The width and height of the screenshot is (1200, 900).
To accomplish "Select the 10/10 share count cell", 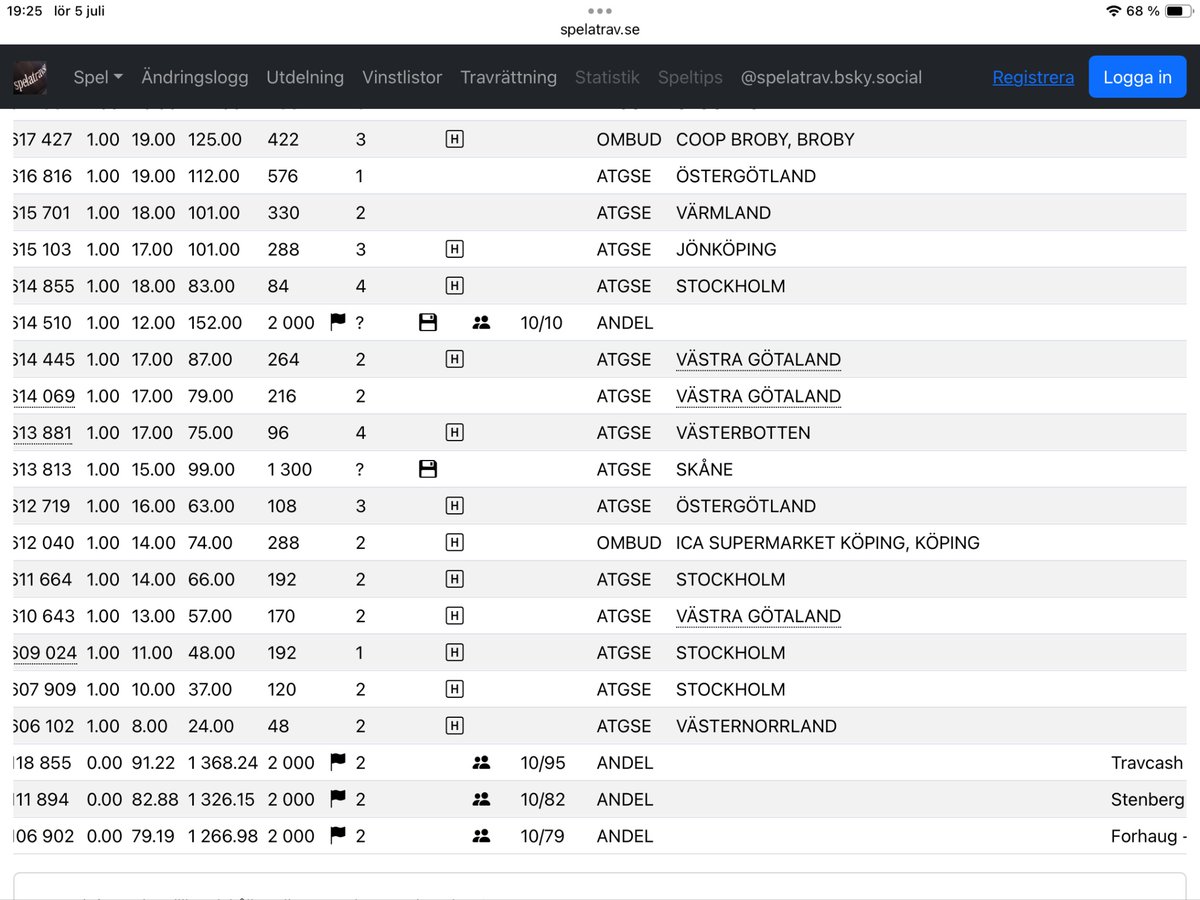I will pos(543,323).
